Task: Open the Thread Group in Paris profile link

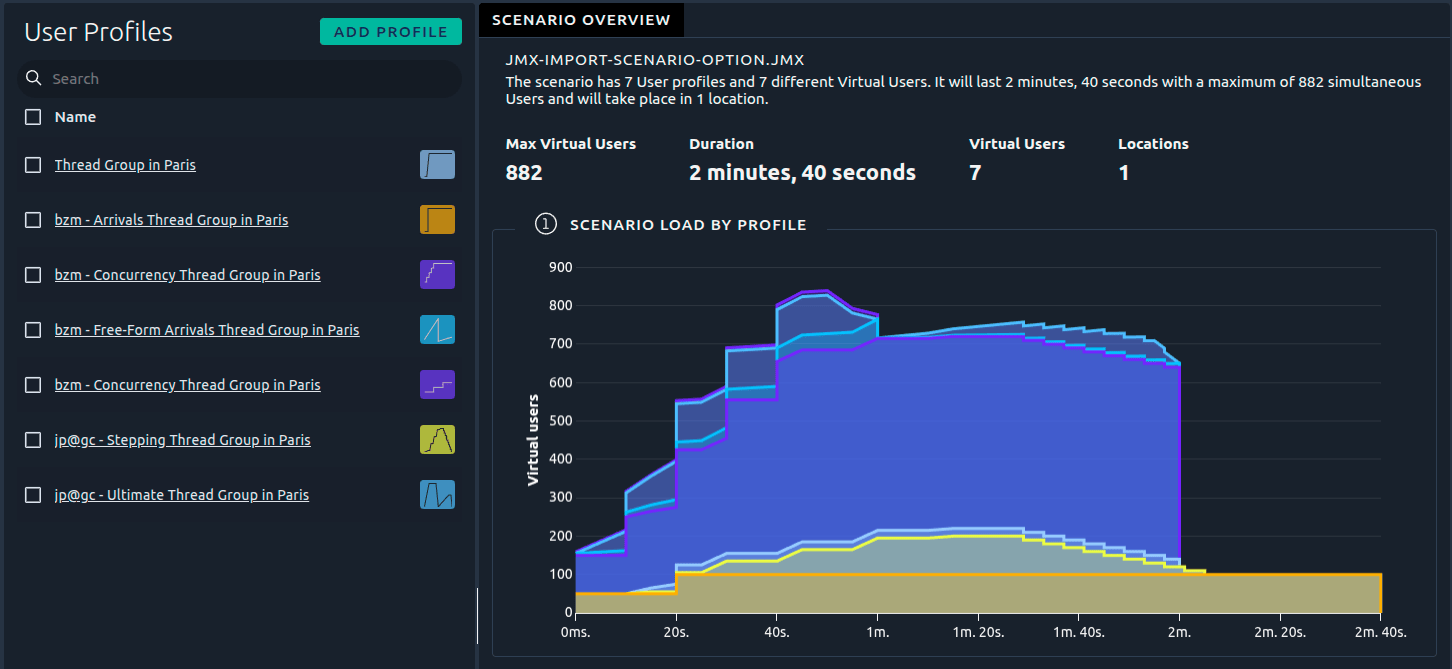Action: 125,164
